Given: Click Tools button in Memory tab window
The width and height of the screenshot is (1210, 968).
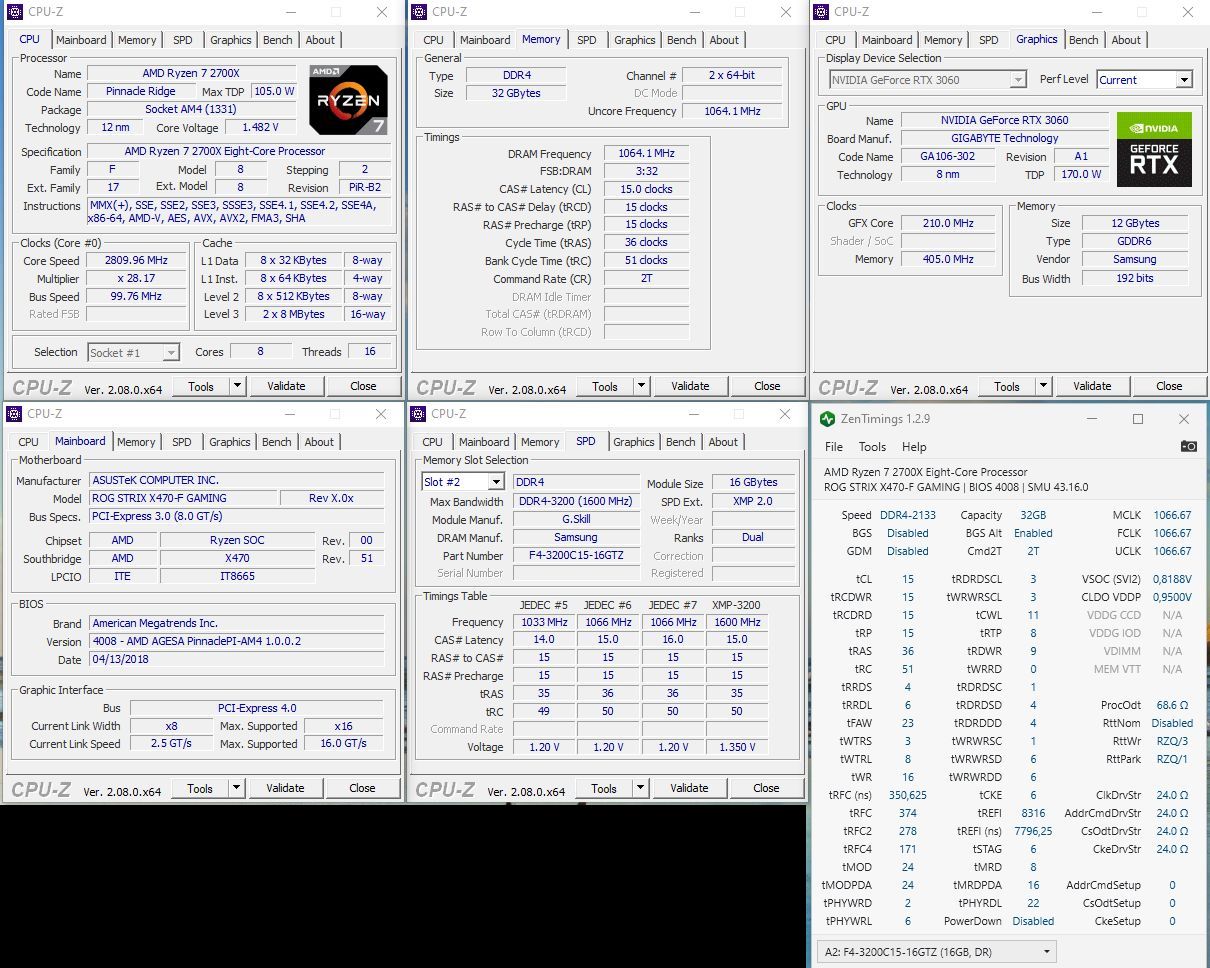Looking at the screenshot, I should coord(605,386).
